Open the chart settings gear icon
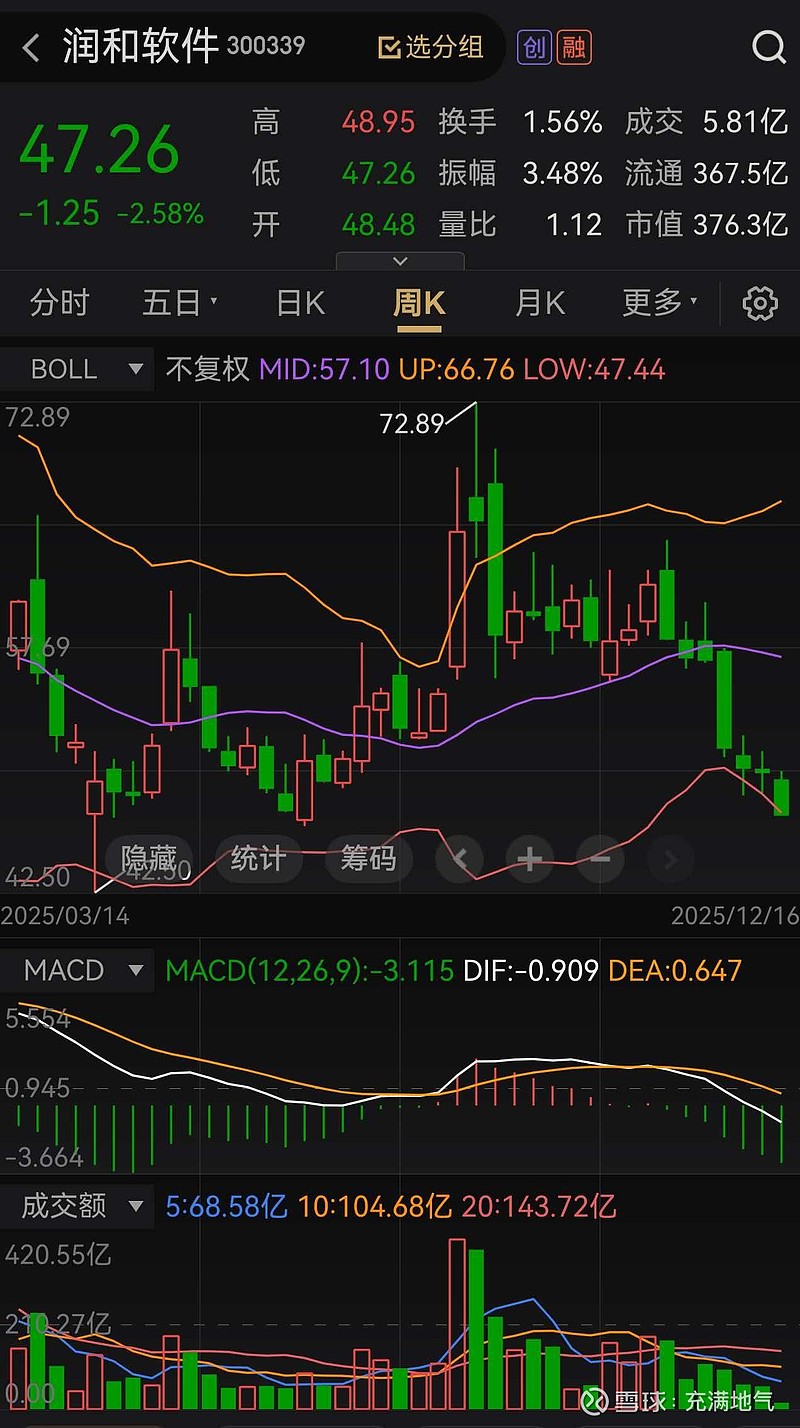This screenshot has width=800, height=1428. click(x=760, y=303)
